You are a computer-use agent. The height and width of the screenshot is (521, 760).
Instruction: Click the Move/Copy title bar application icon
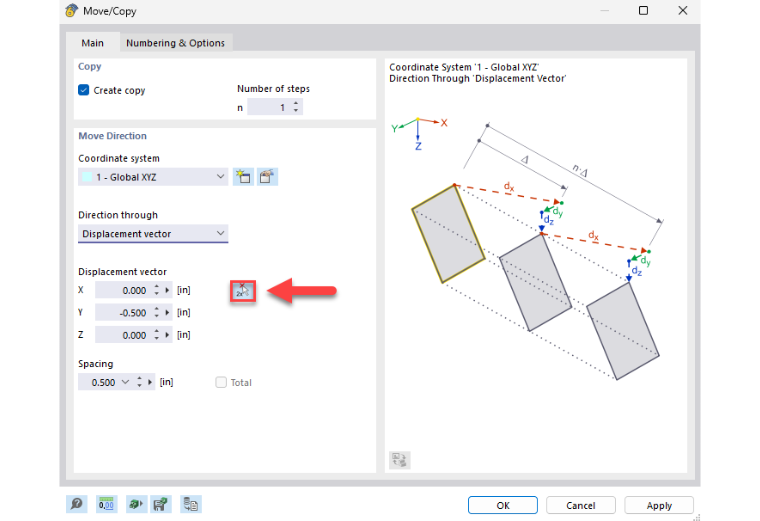[71, 11]
